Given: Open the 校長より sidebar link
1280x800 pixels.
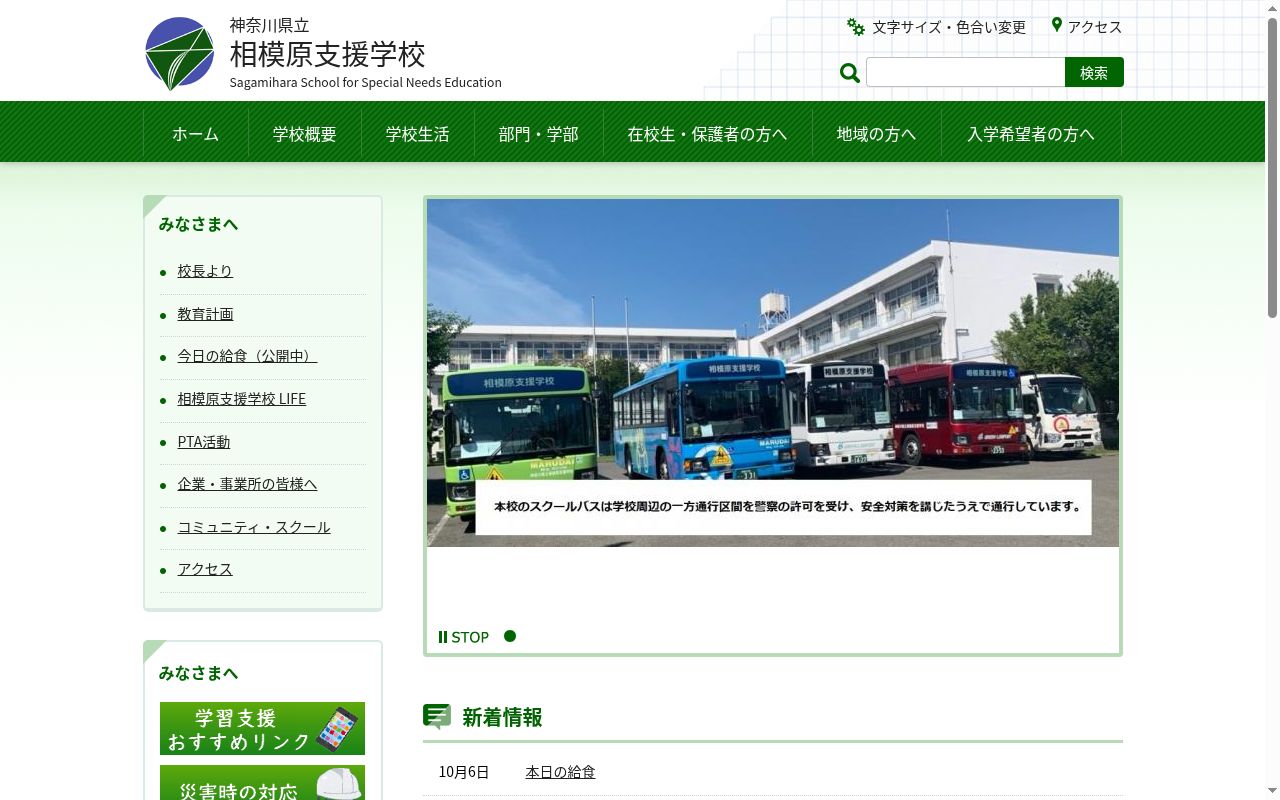Looking at the screenshot, I should tap(205, 271).
